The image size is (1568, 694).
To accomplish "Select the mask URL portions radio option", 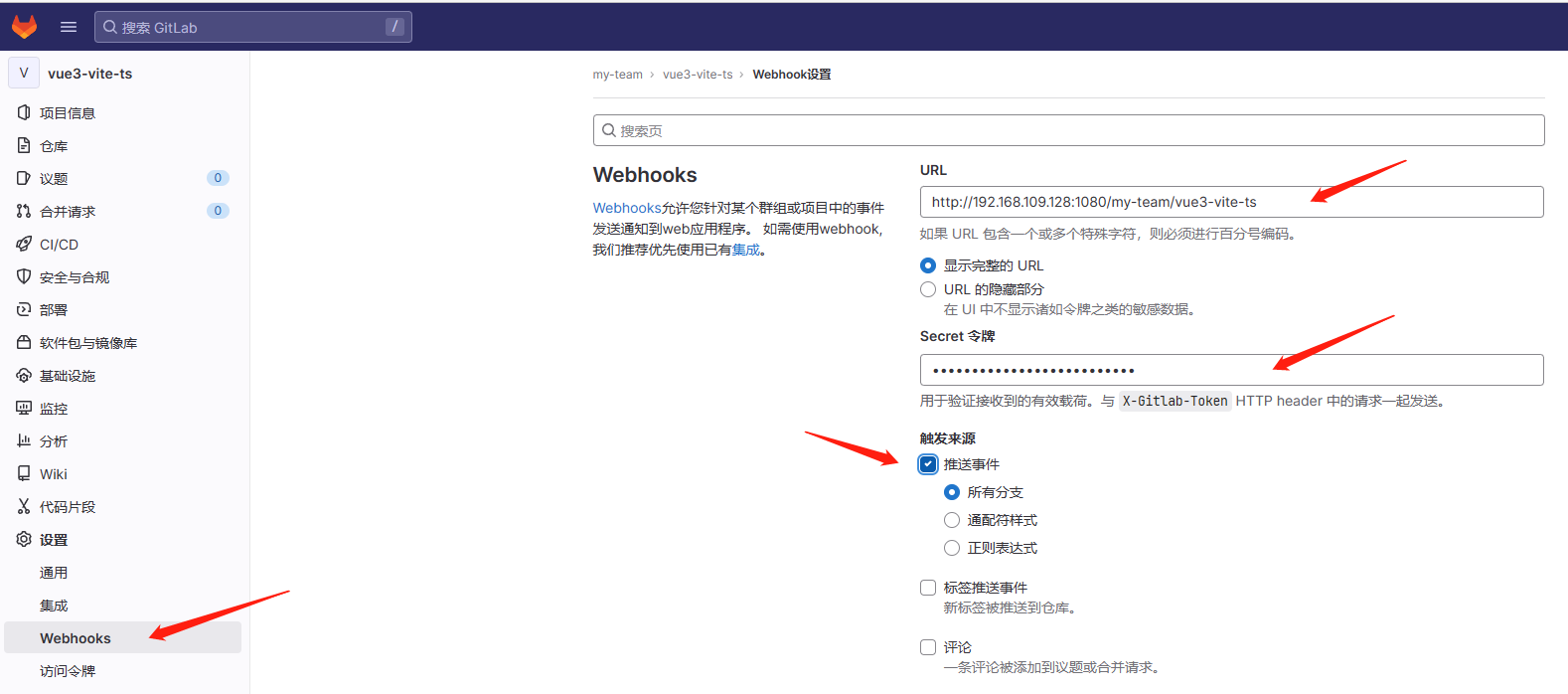I will click(928, 289).
